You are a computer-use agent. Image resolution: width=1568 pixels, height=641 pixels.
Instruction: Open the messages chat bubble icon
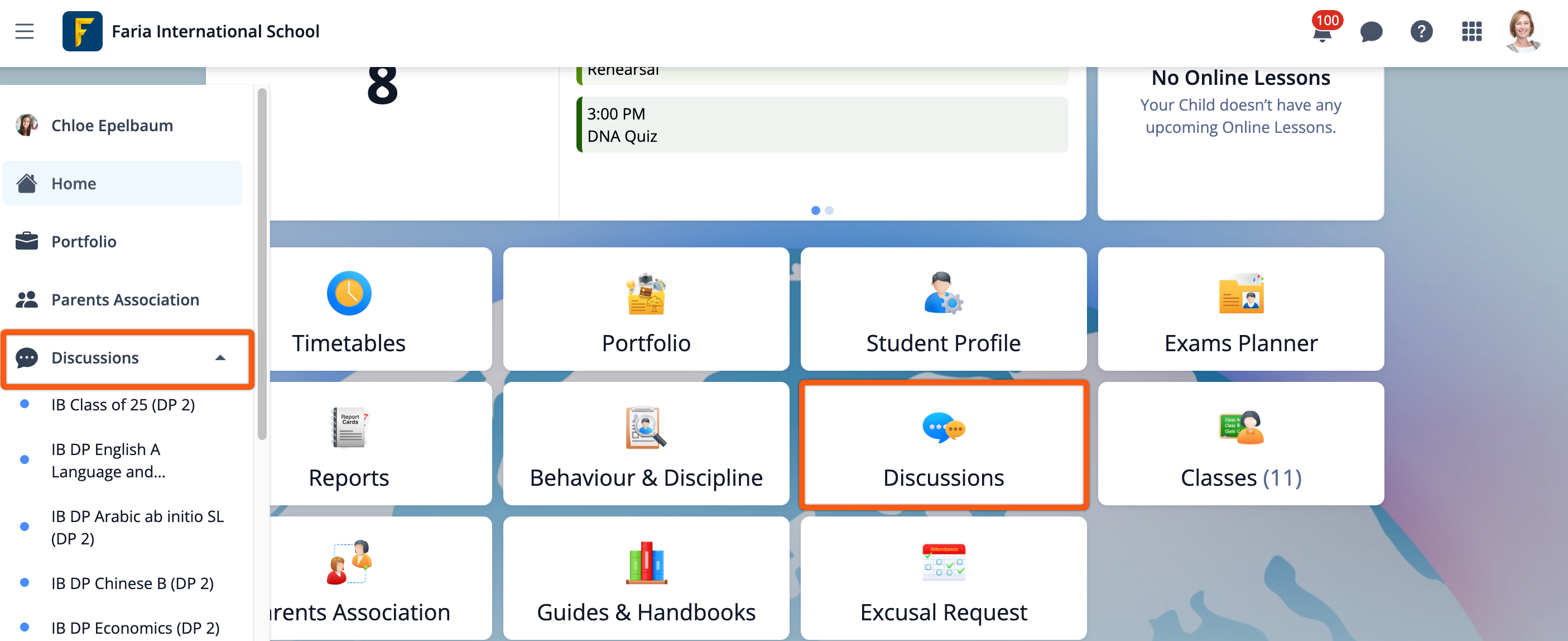coord(1371,32)
